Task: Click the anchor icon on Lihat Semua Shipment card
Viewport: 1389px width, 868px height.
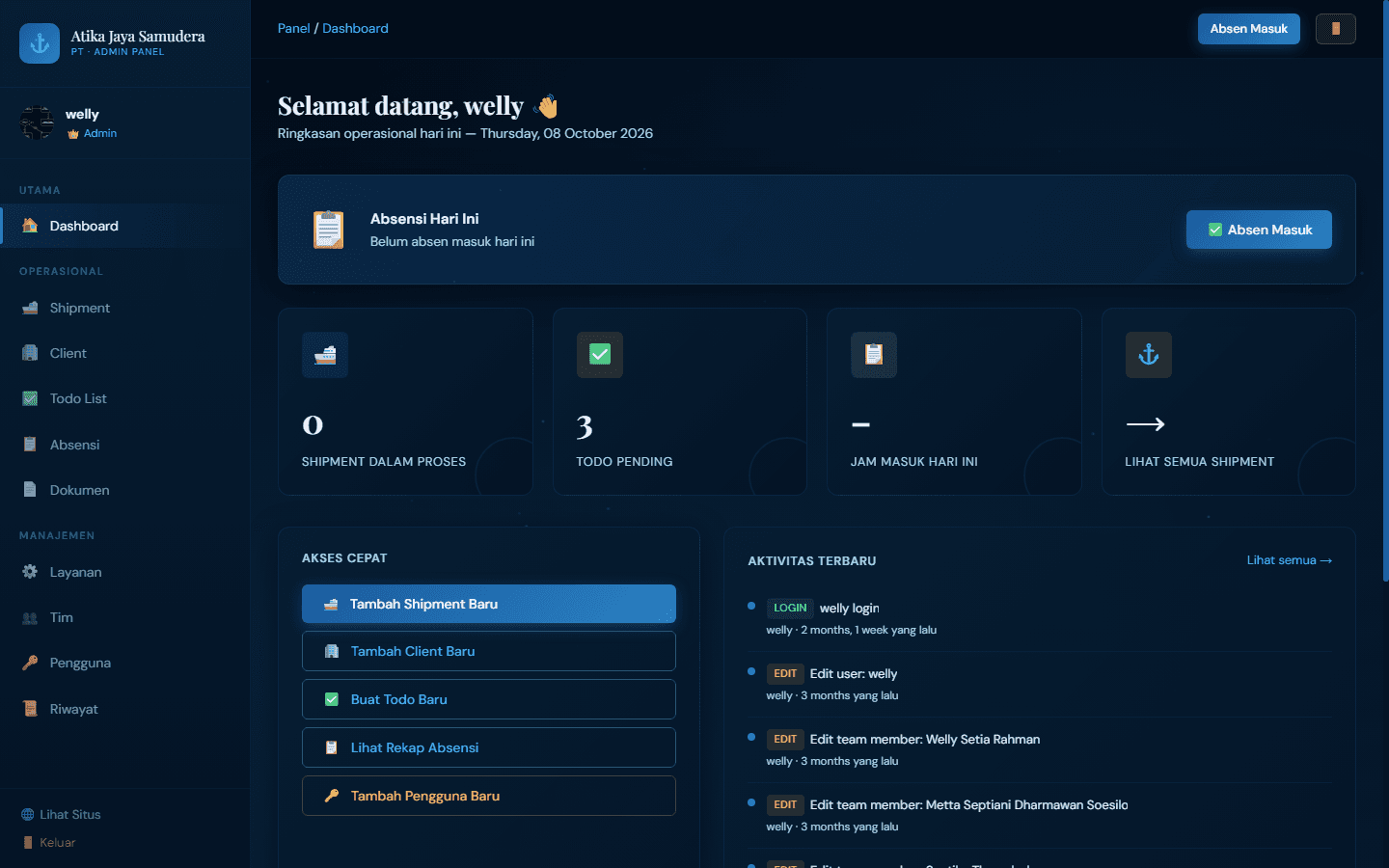Action: pyautogui.click(x=1149, y=355)
